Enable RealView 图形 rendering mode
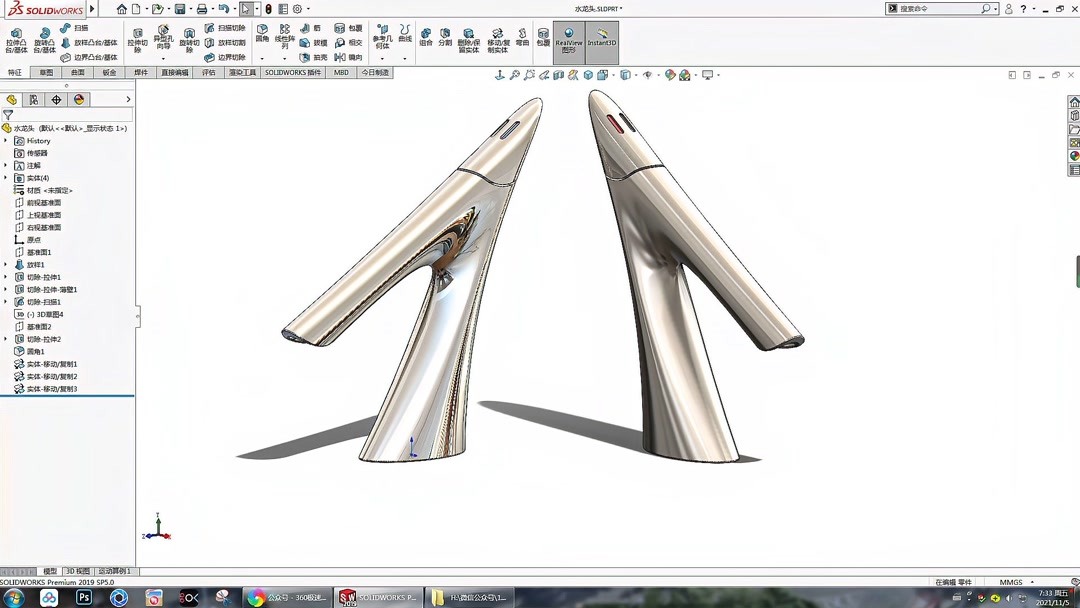 point(569,40)
